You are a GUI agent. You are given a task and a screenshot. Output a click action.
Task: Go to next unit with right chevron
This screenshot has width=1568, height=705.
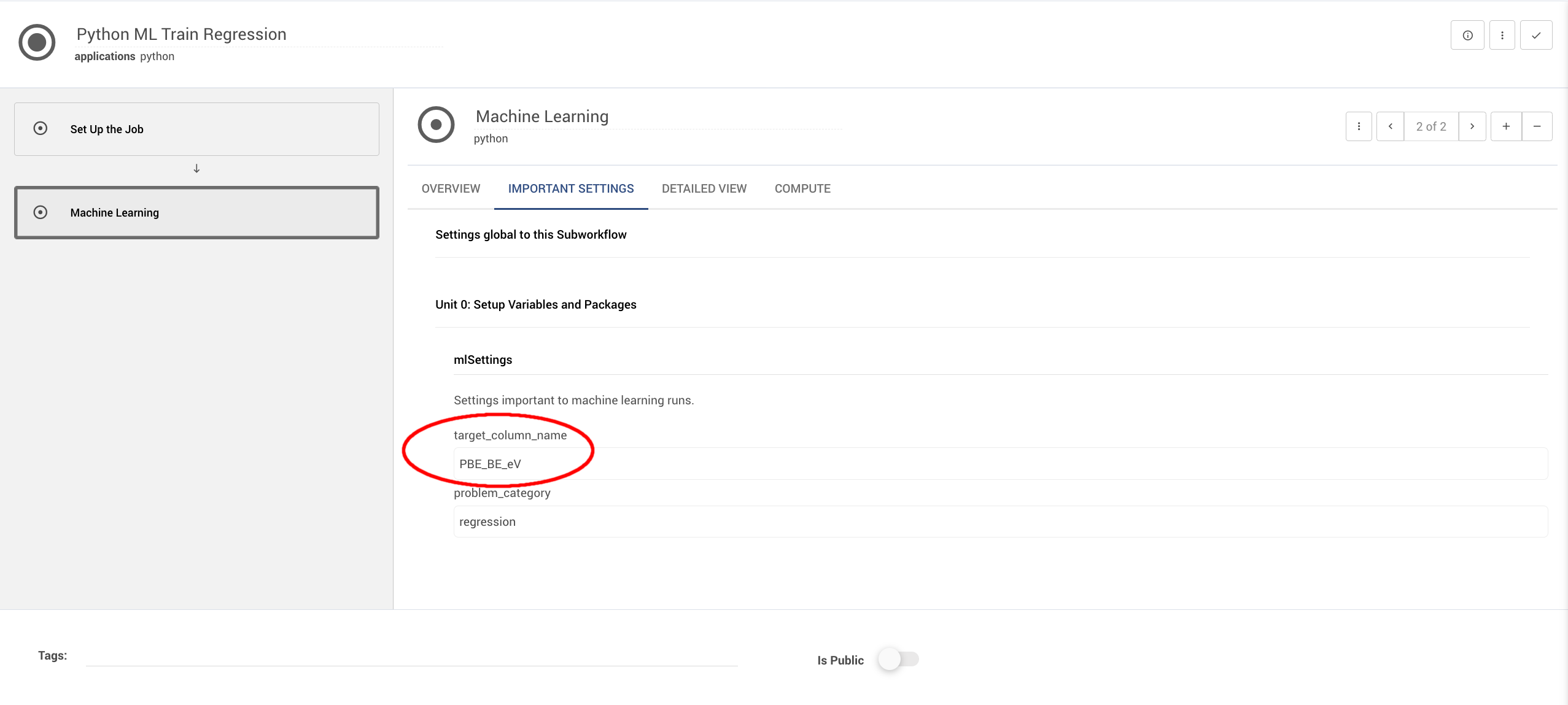(1472, 126)
